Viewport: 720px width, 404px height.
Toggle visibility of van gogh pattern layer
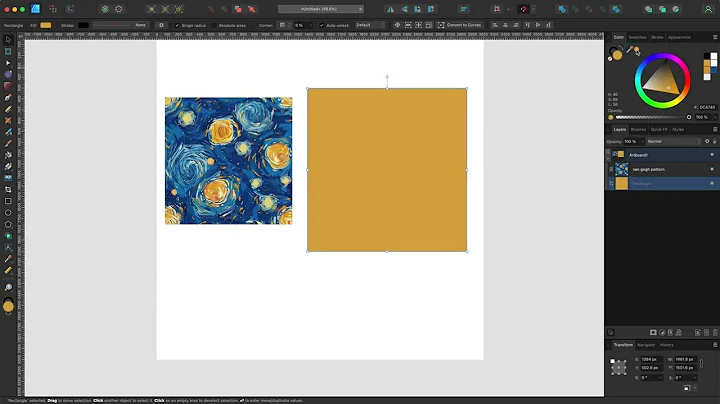[712, 169]
